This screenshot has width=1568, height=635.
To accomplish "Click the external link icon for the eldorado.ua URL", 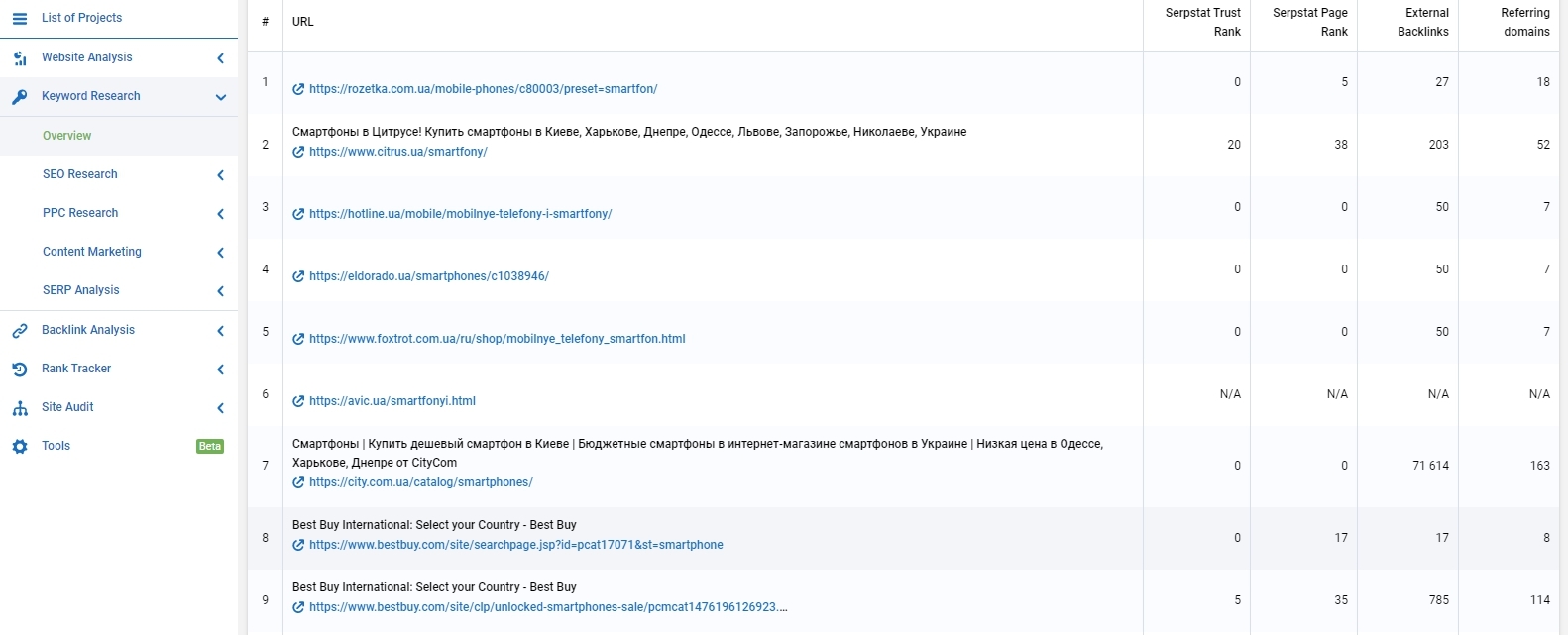I will 298,276.
